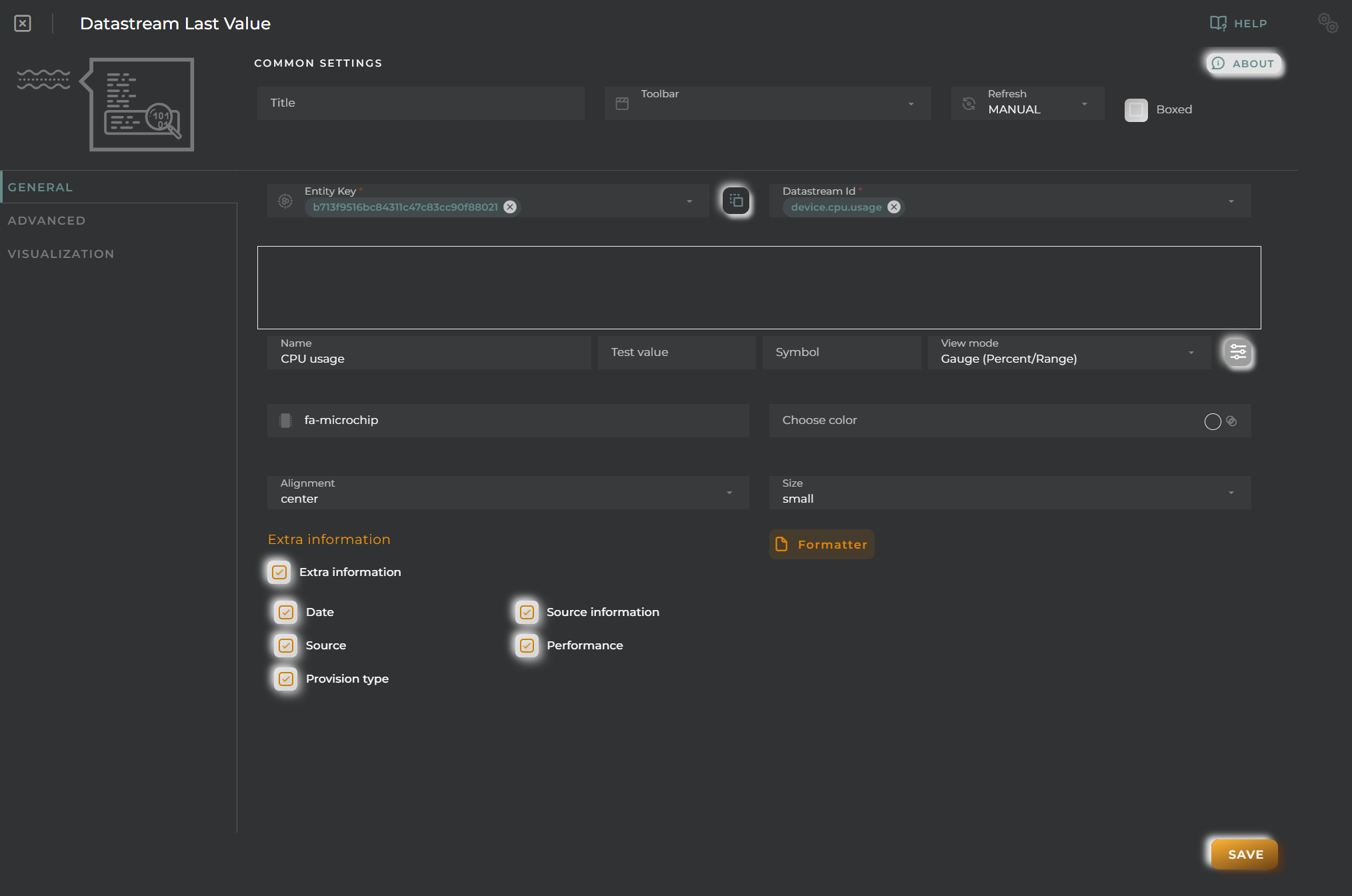Click the COMMON SETTINGS heading
This screenshot has height=896, width=1352.
pyautogui.click(x=318, y=63)
